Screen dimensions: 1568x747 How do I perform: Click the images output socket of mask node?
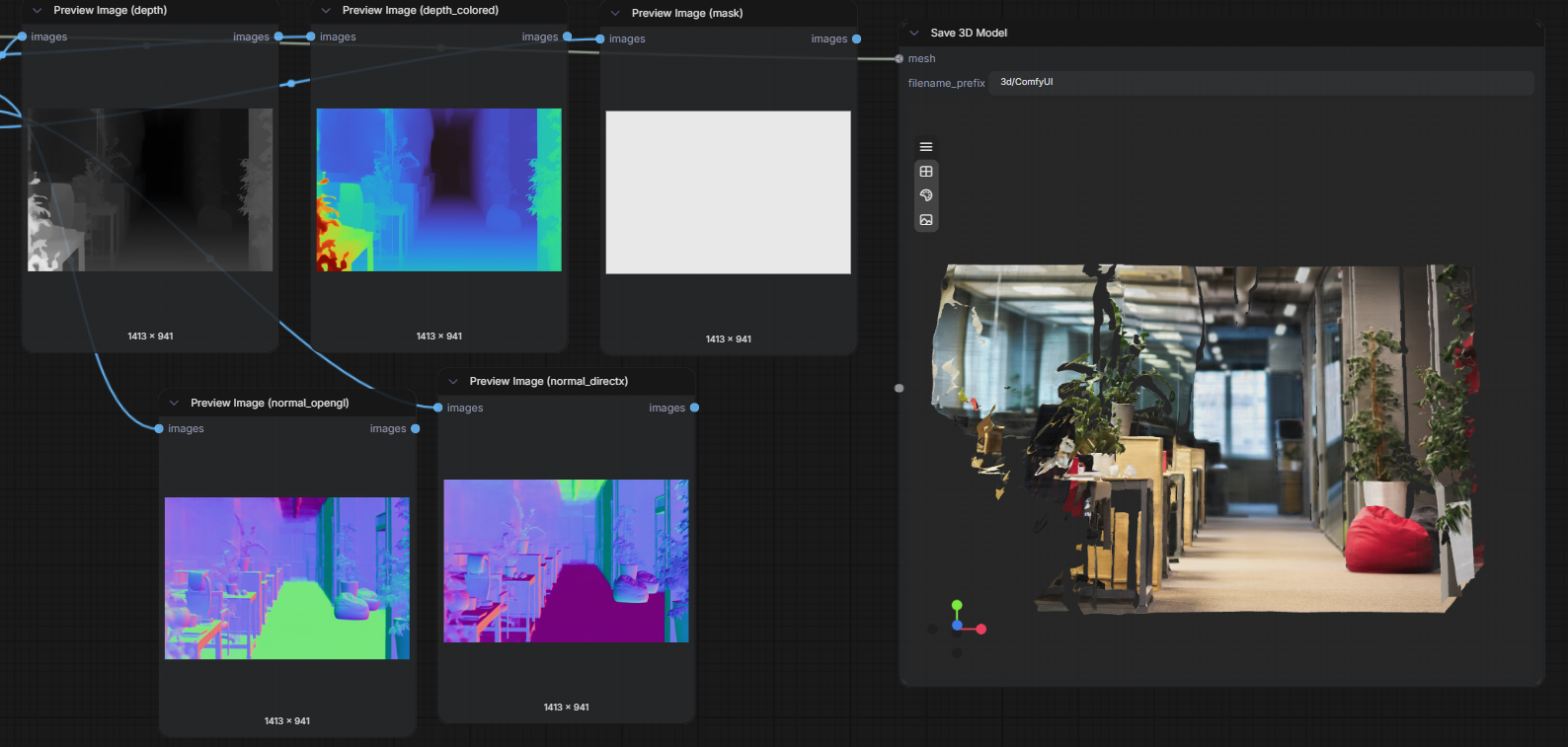click(856, 39)
